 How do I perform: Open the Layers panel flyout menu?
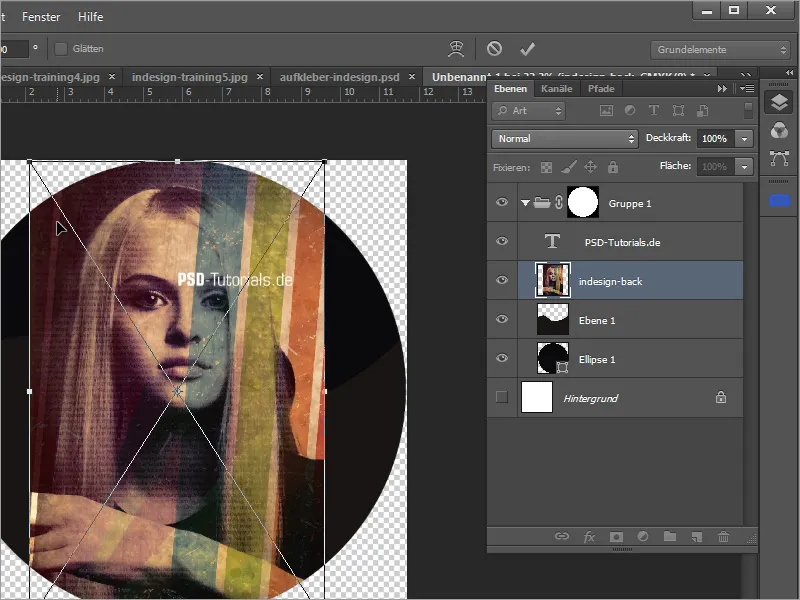(x=747, y=89)
